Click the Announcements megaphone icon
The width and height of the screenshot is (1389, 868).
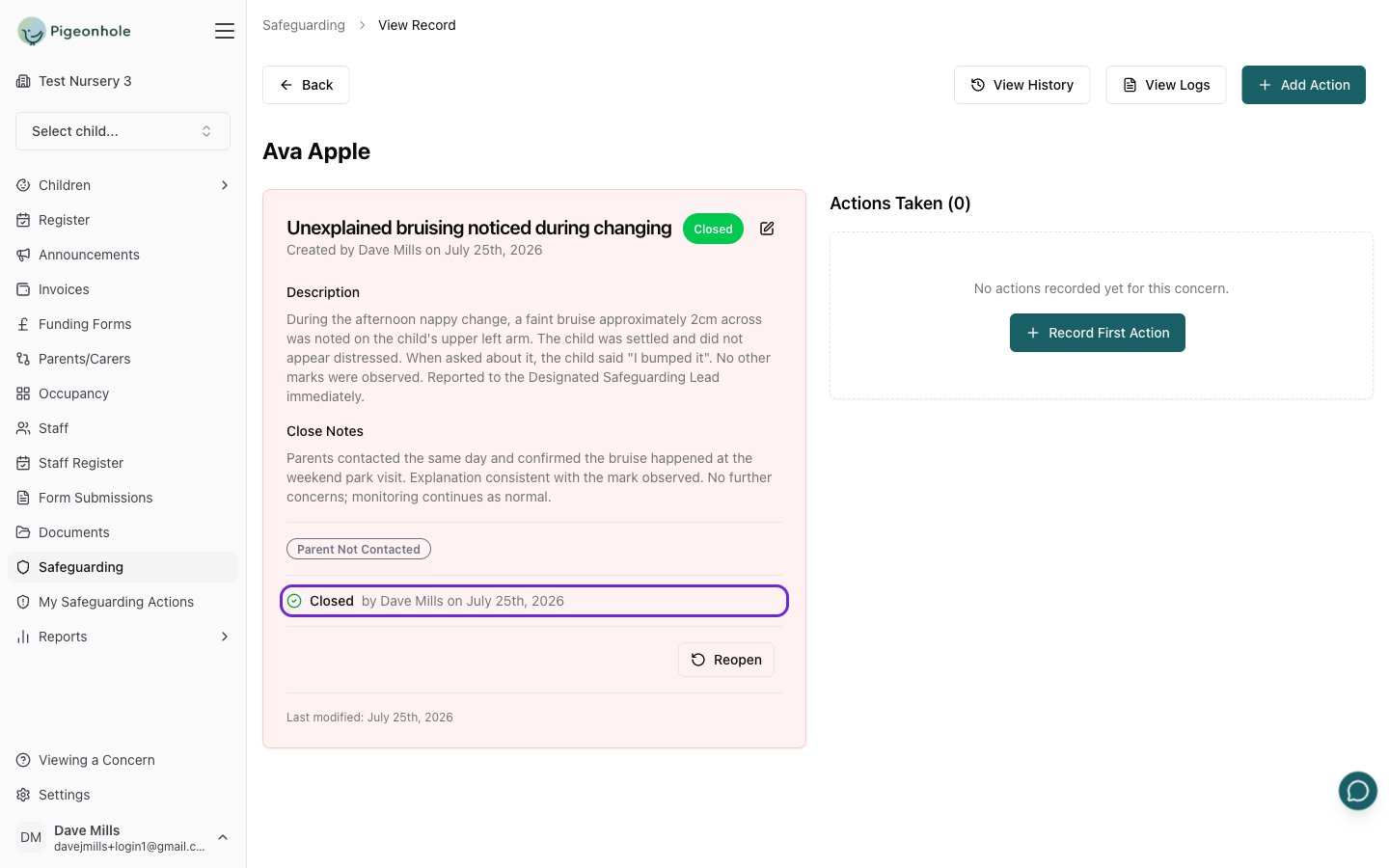(x=23, y=255)
